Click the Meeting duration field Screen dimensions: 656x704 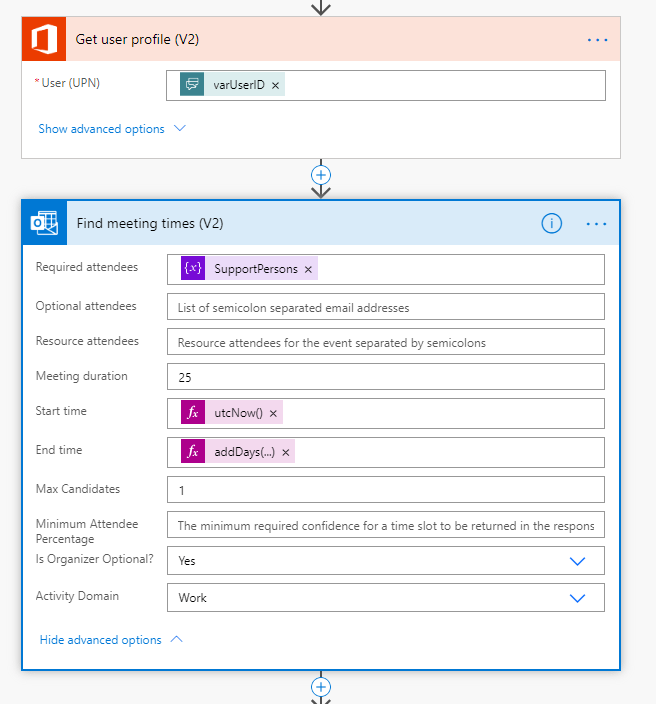[x=385, y=377]
